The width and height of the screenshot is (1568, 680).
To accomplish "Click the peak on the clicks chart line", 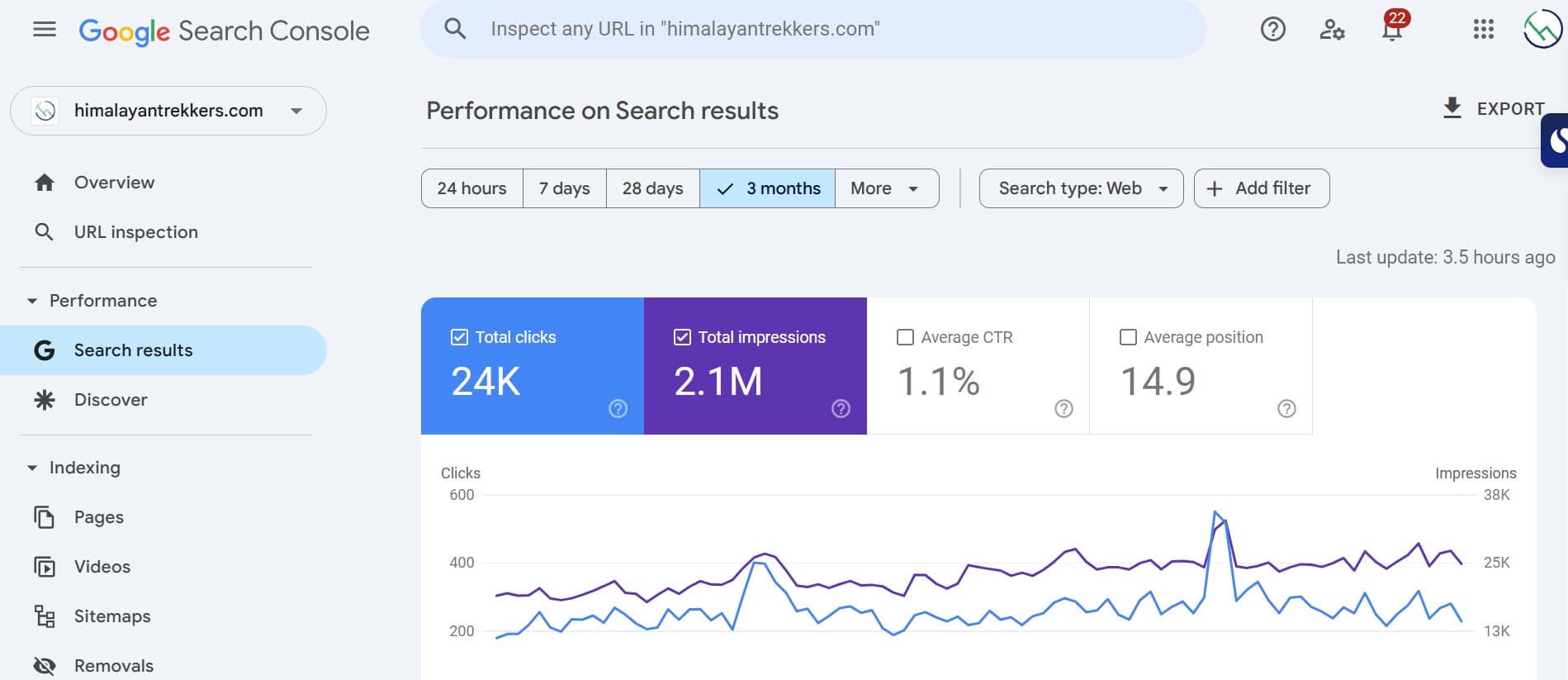I will pos(1215,512).
